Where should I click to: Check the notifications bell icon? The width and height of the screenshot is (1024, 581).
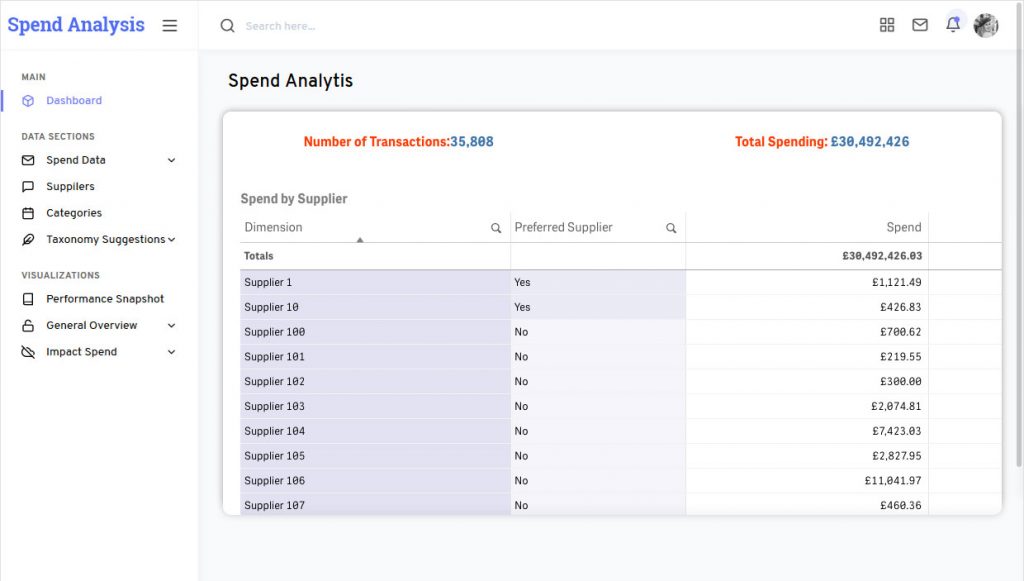pyautogui.click(x=954, y=25)
